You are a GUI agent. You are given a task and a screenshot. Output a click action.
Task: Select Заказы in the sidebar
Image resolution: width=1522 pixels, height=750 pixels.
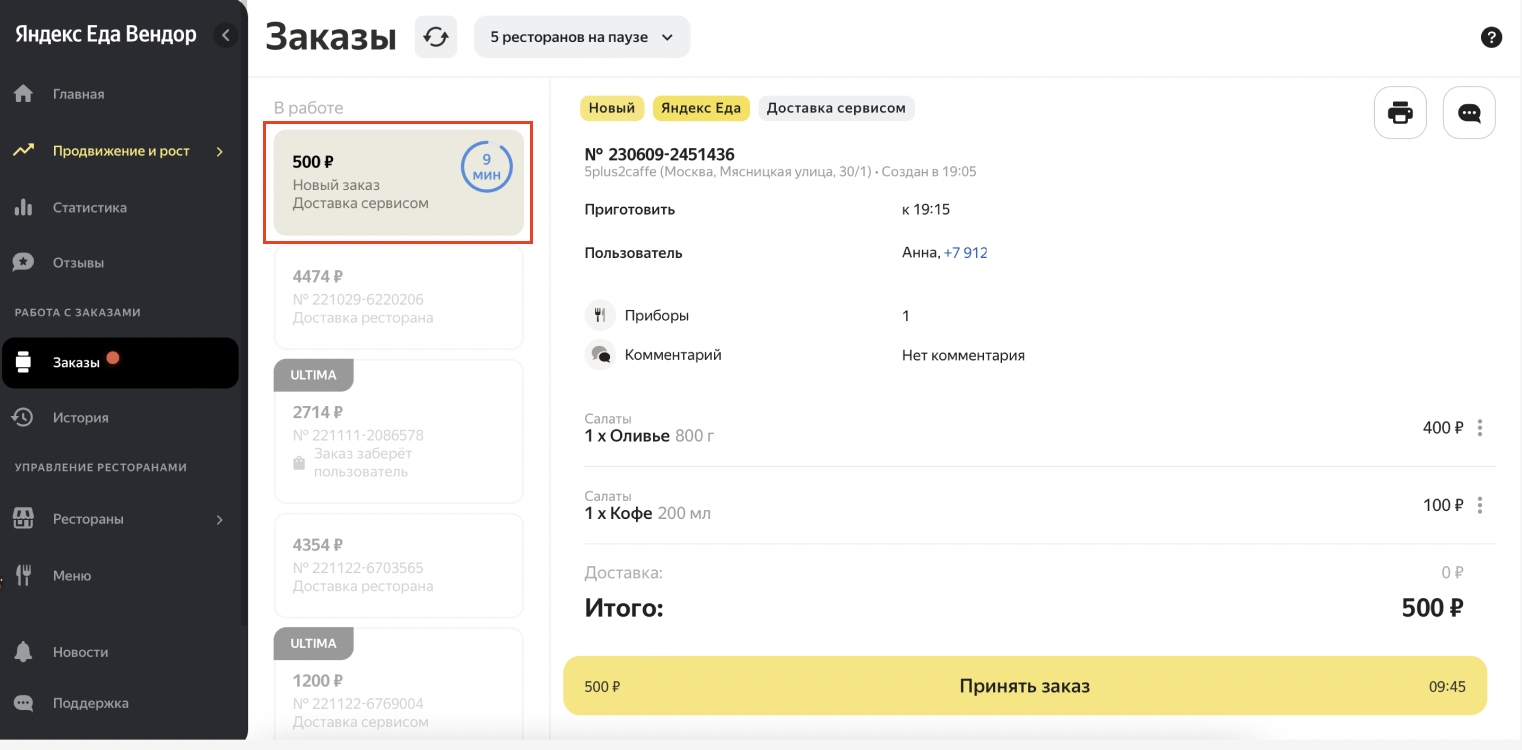[120, 362]
